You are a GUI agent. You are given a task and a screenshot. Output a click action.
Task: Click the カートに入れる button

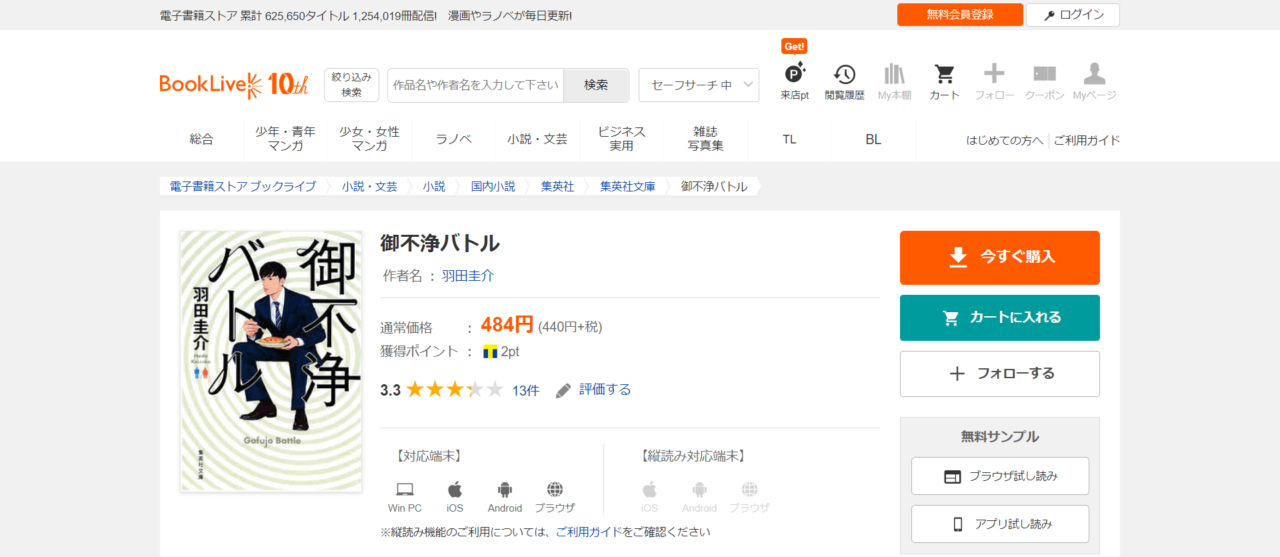click(999, 318)
